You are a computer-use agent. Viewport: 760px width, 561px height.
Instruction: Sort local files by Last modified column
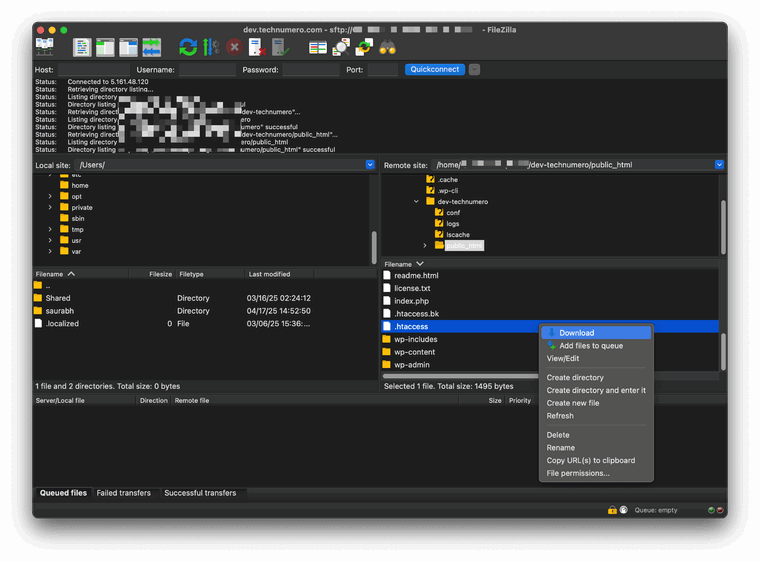pyautogui.click(x=280, y=274)
